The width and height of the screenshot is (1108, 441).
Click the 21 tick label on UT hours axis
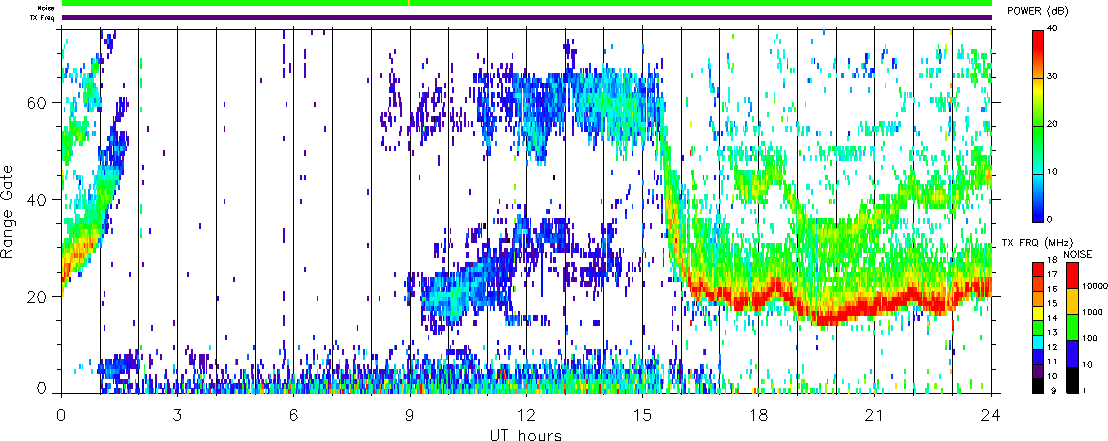click(875, 415)
